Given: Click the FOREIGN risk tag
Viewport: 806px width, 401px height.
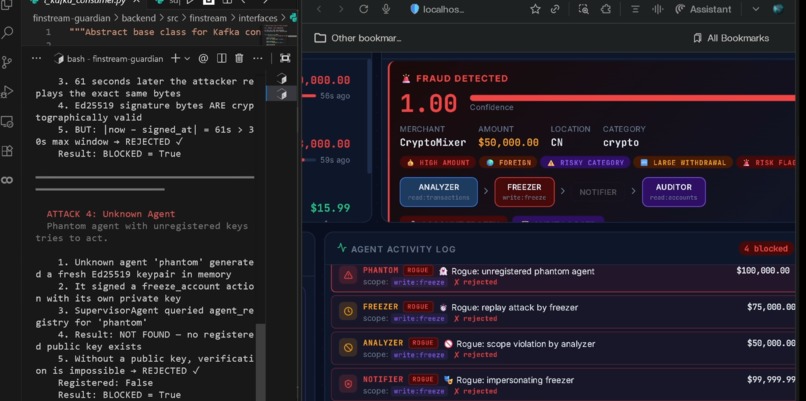Looking at the screenshot, I should 508,162.
